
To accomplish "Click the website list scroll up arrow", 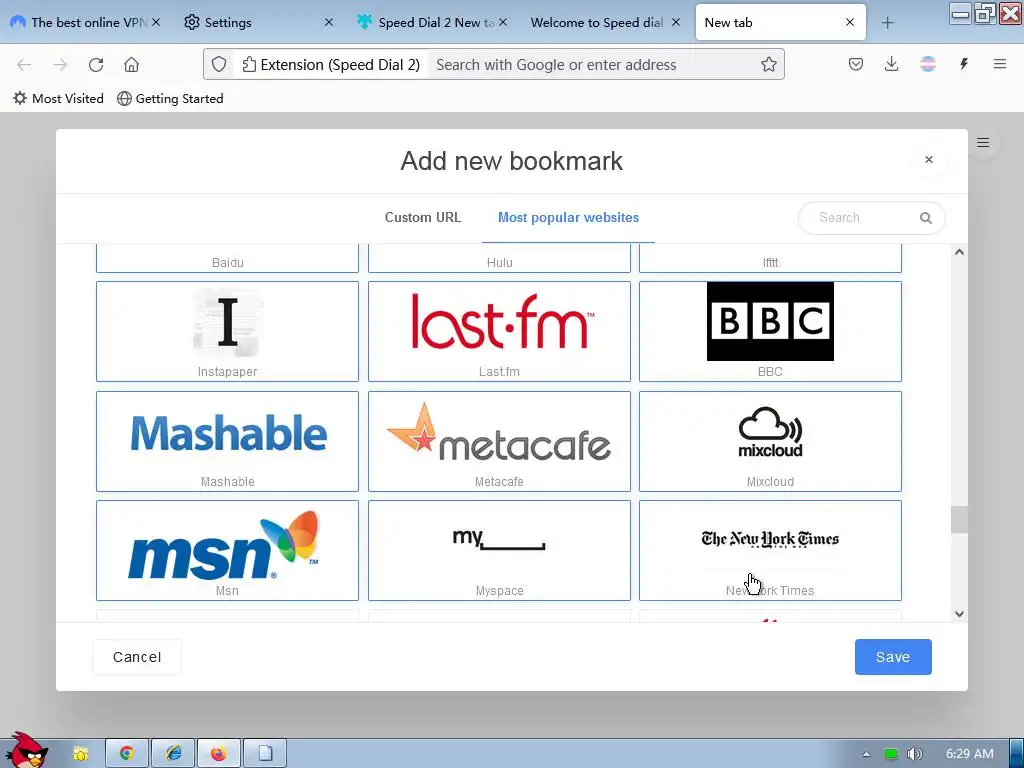I will 959,252.
